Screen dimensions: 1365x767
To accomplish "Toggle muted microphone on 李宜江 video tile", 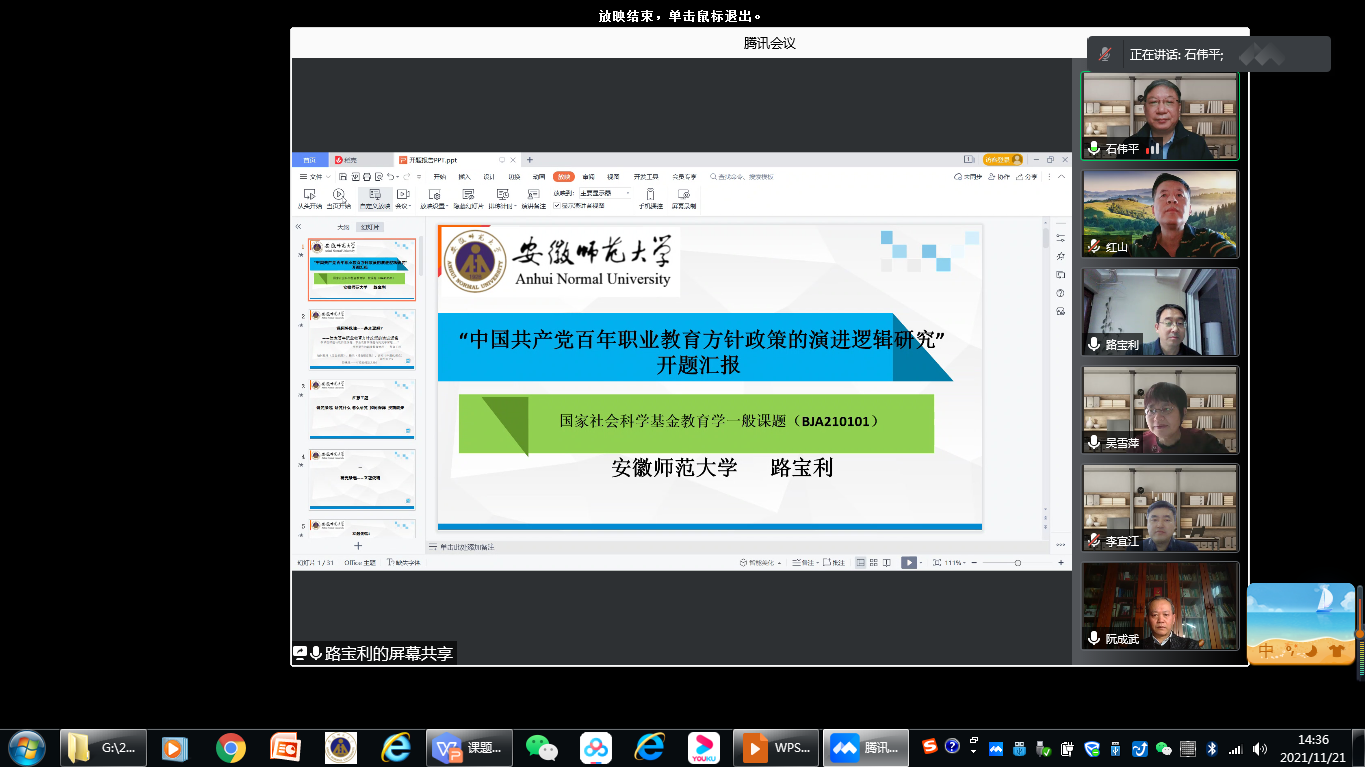I will point(1094,541).
